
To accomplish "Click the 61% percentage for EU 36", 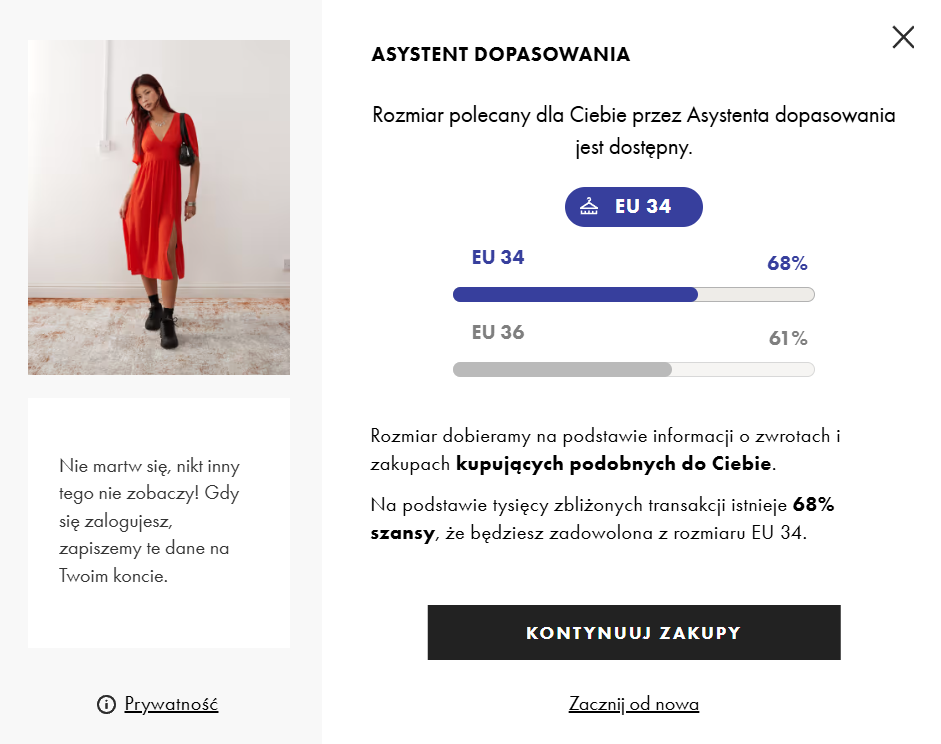I will pyautogui.click(x=788, y=338).
